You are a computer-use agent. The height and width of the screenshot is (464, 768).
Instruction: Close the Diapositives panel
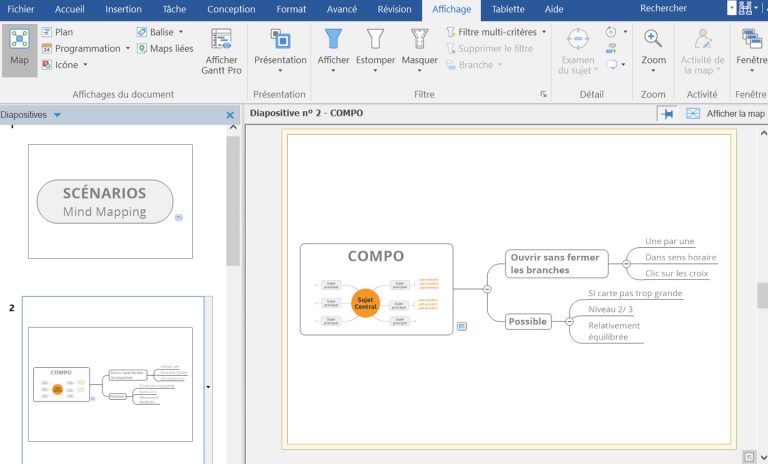pos(230,115)
